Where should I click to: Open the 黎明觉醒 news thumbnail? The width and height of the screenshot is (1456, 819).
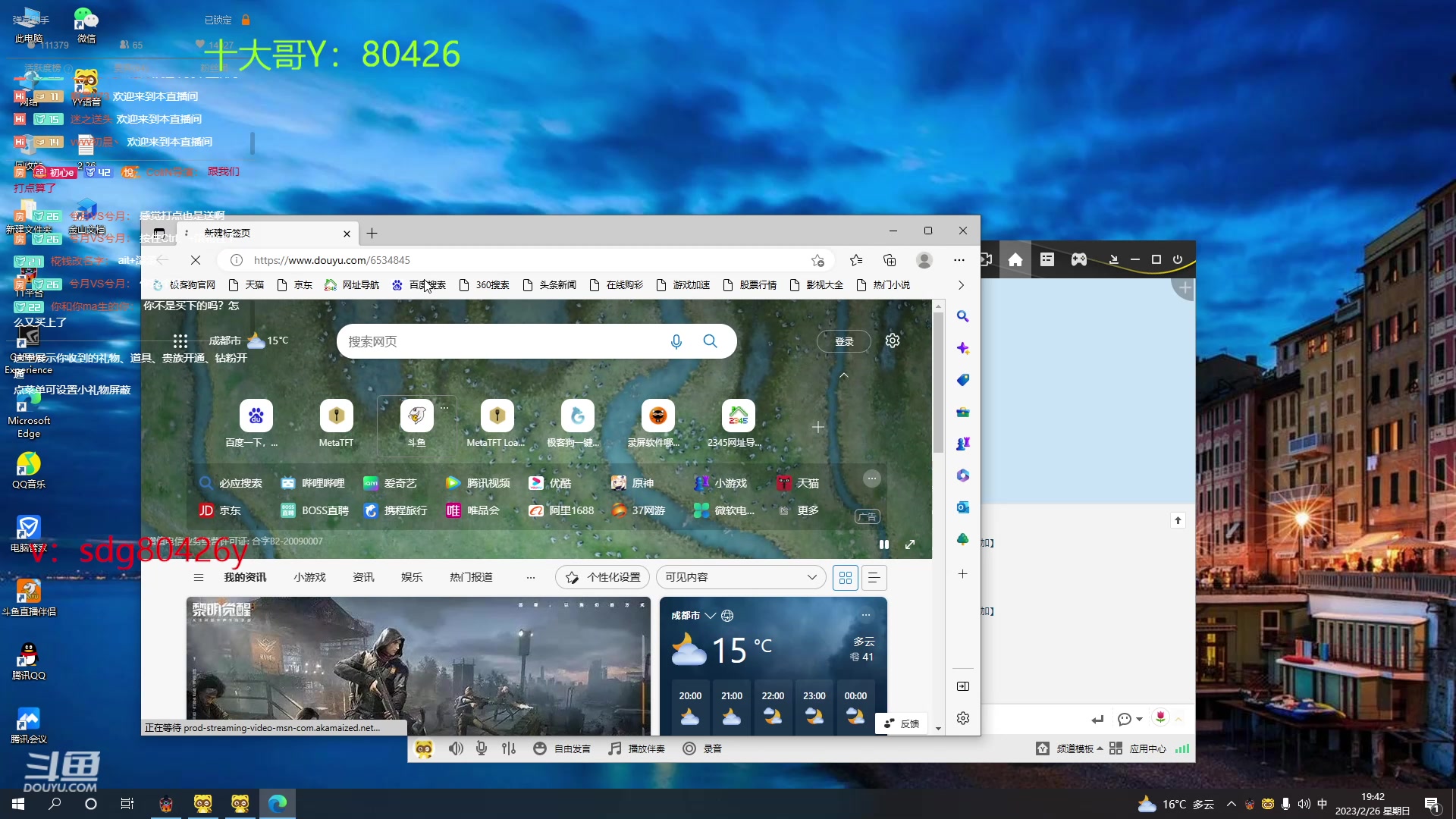click(x=419, y=666)
